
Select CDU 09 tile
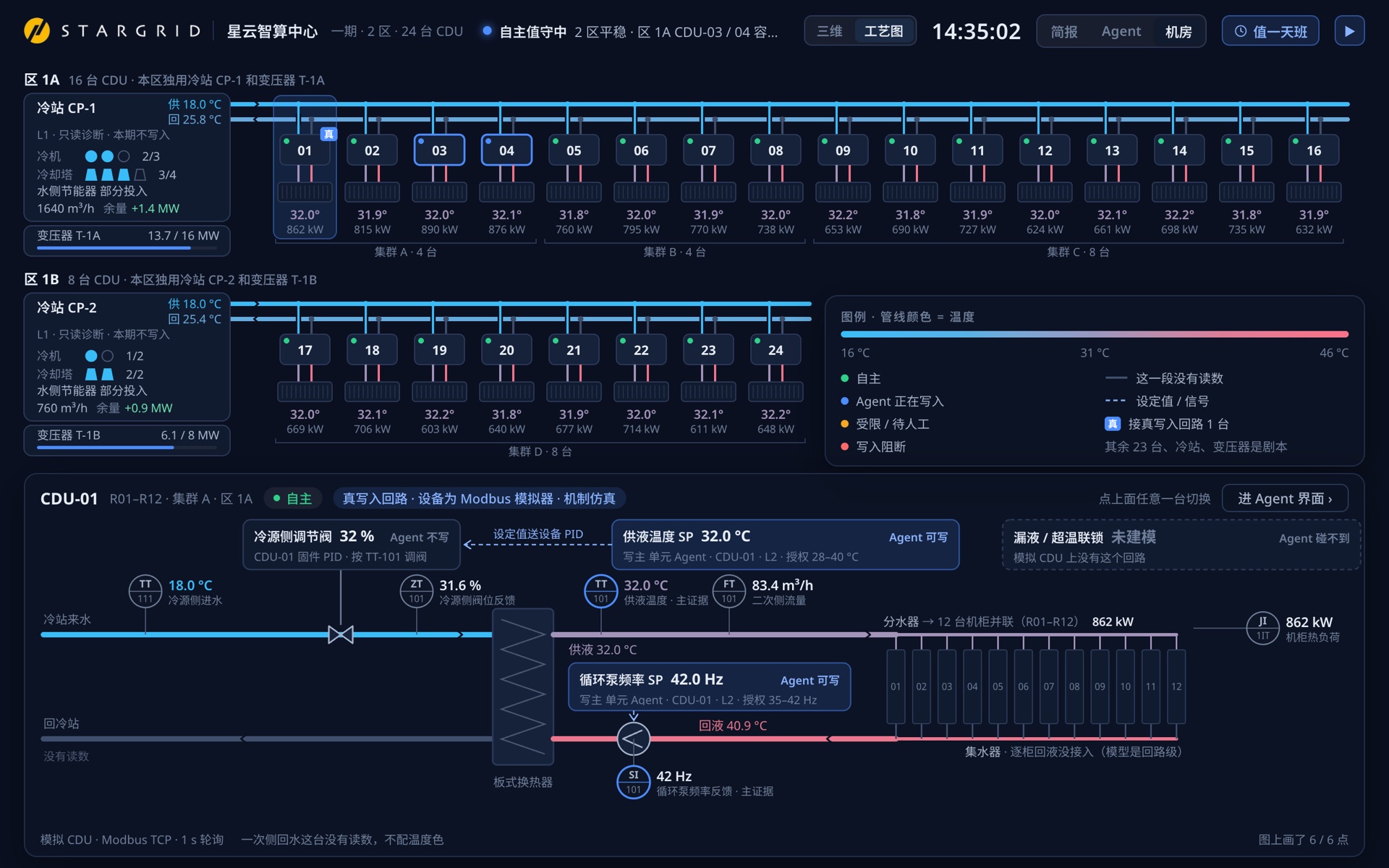click(x=843, y=150)
